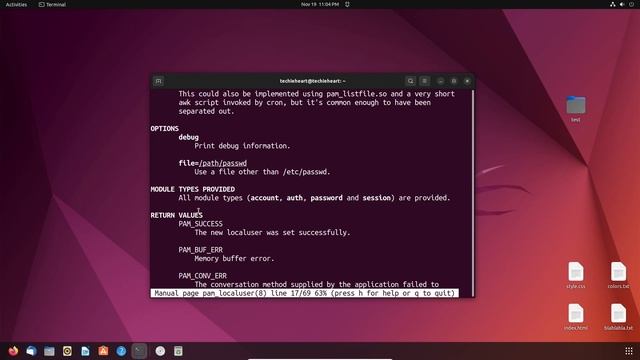Open LibreOffice Writer from the dock

click(x=85, y=351)
